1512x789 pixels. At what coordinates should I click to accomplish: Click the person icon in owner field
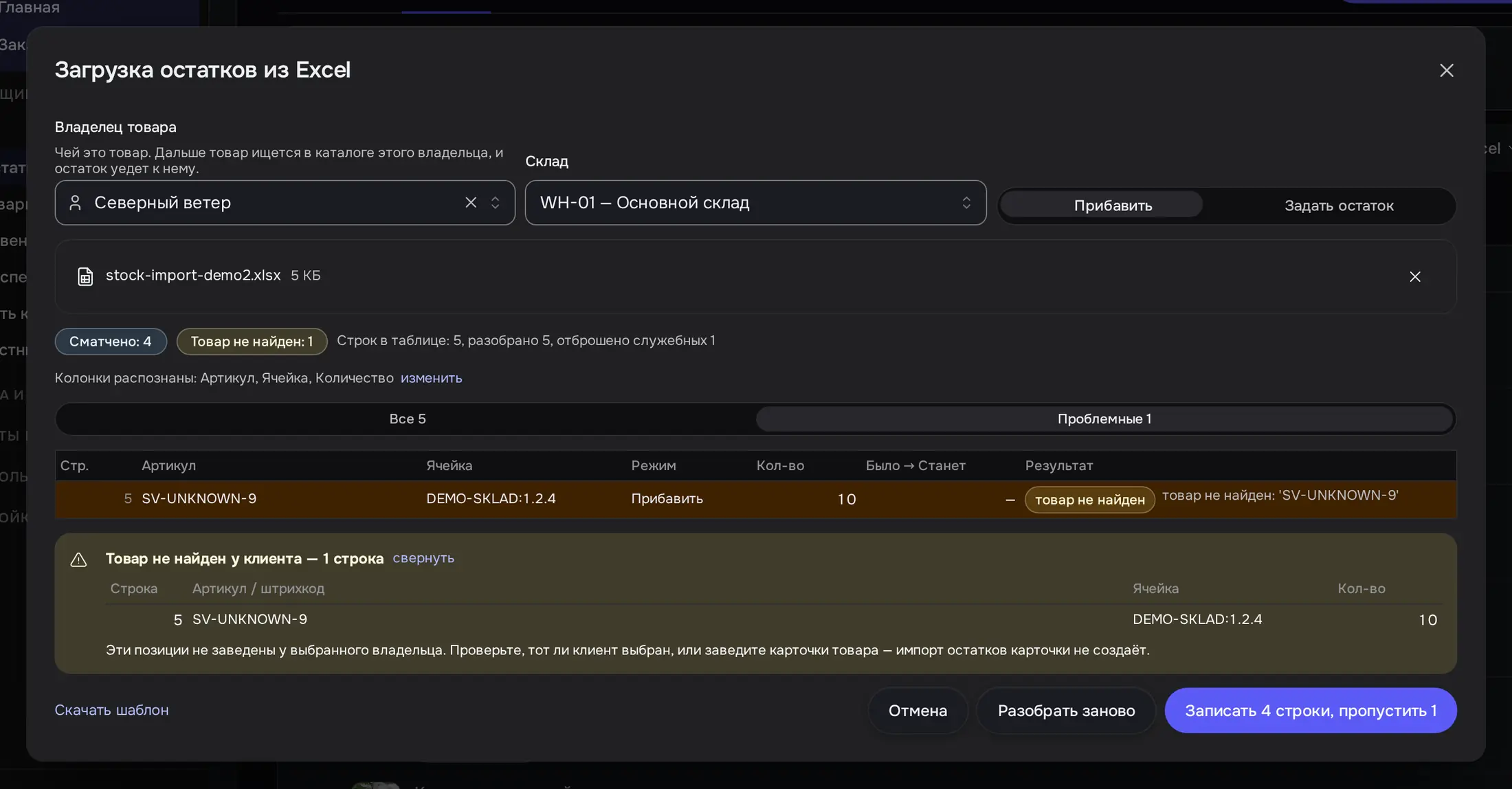point(76,202)
